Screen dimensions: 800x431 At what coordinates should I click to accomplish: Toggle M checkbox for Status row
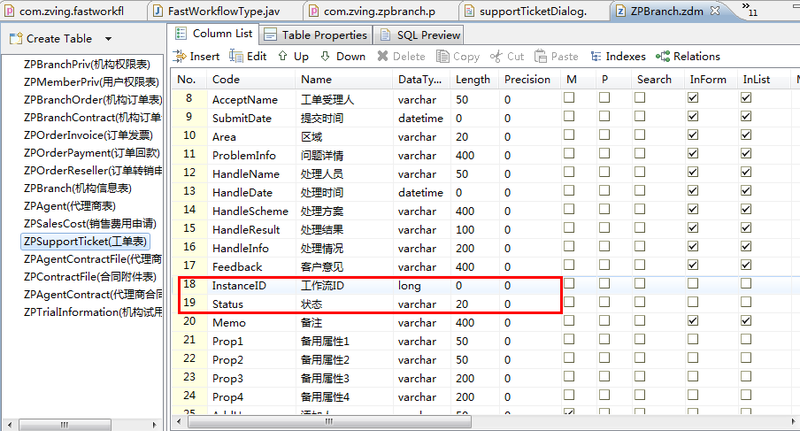569,304
